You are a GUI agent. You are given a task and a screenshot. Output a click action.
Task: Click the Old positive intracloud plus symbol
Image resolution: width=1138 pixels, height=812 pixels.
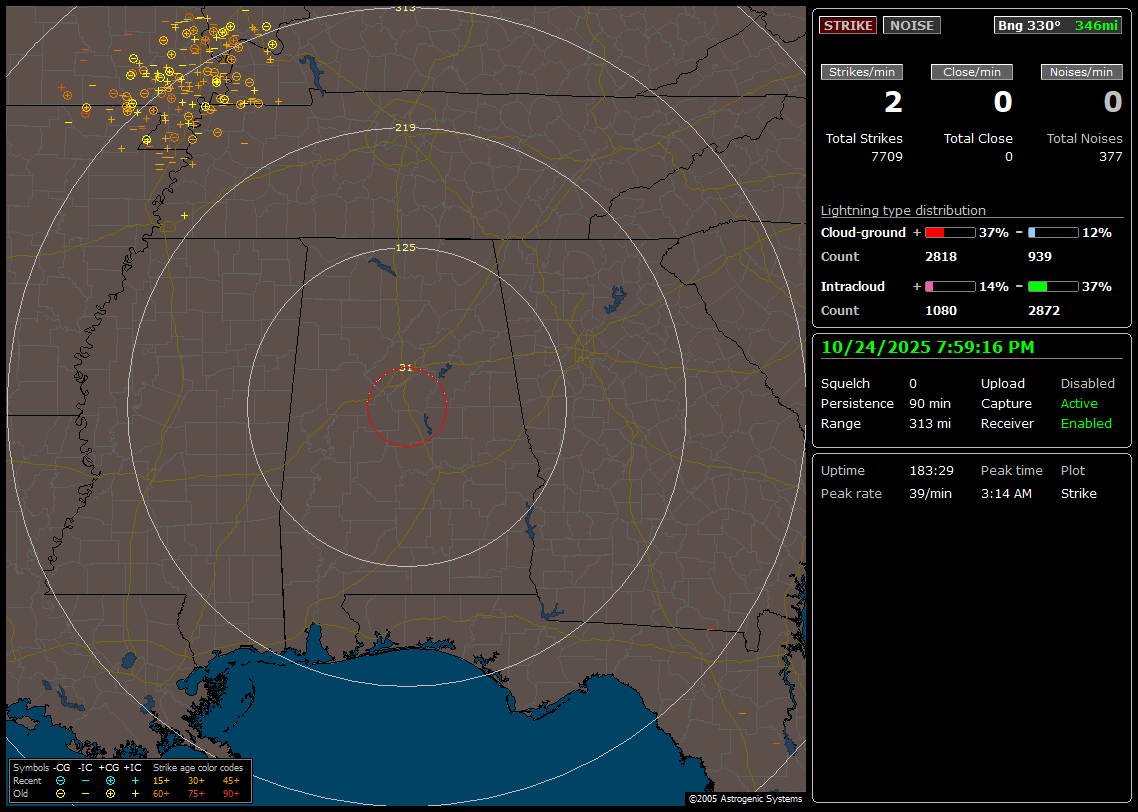pyautogui.click(x=135, y=793)
